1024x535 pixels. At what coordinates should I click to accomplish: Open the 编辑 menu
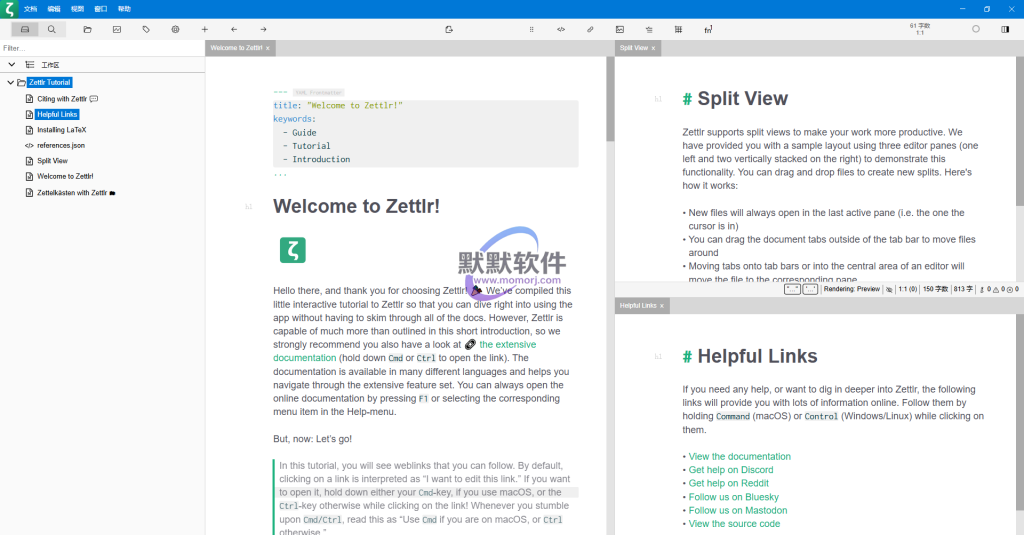pyautogui.click(x=54, y=8)
